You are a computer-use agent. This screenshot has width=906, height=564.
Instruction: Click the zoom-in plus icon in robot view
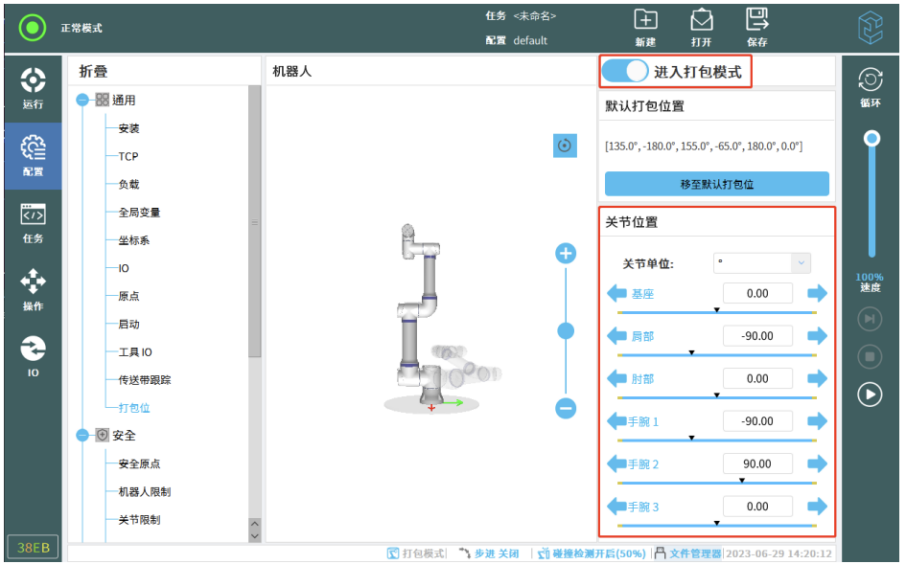(566, 253)
